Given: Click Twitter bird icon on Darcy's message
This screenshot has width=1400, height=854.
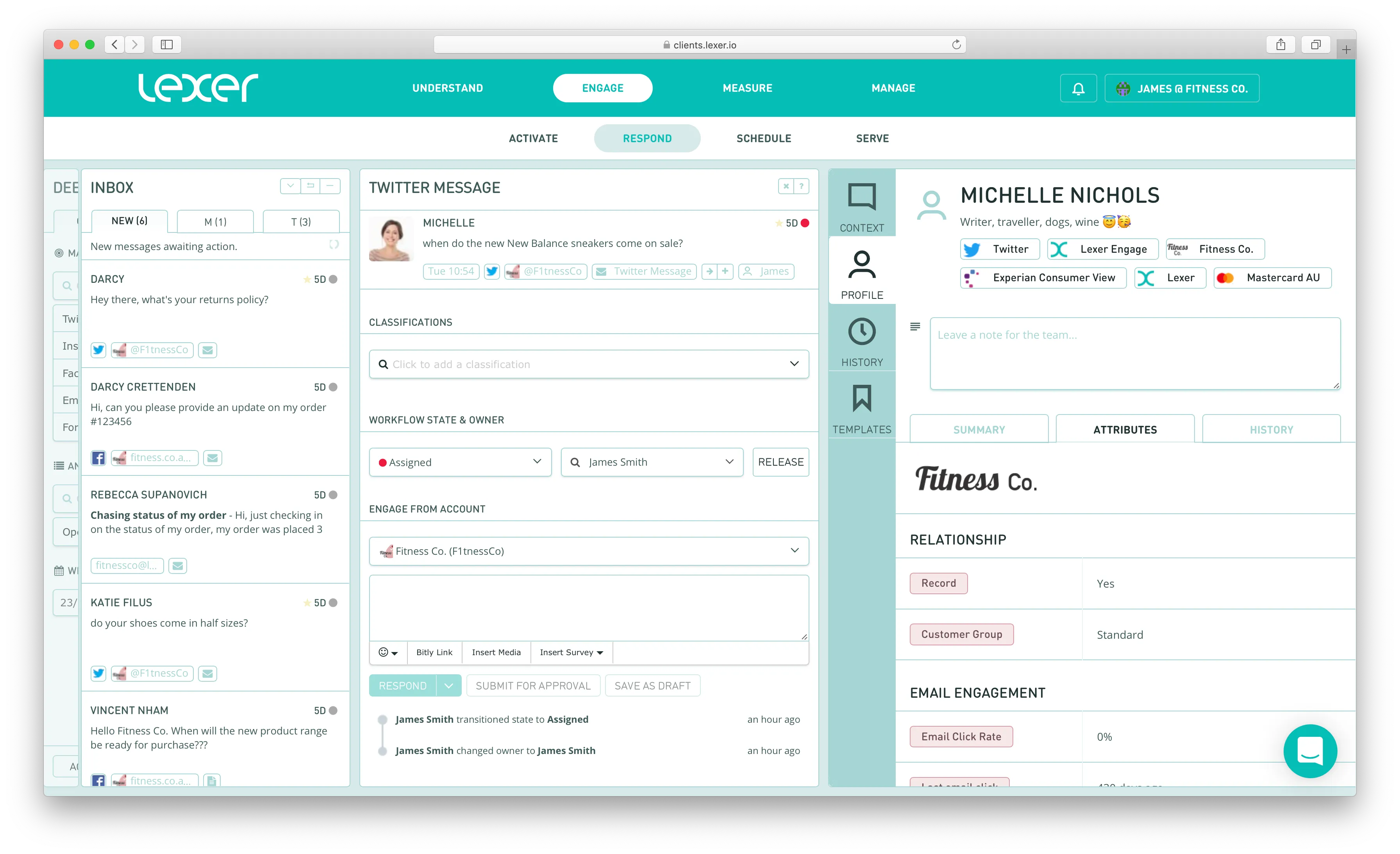Looking at the screenshot, I should 98,350.
